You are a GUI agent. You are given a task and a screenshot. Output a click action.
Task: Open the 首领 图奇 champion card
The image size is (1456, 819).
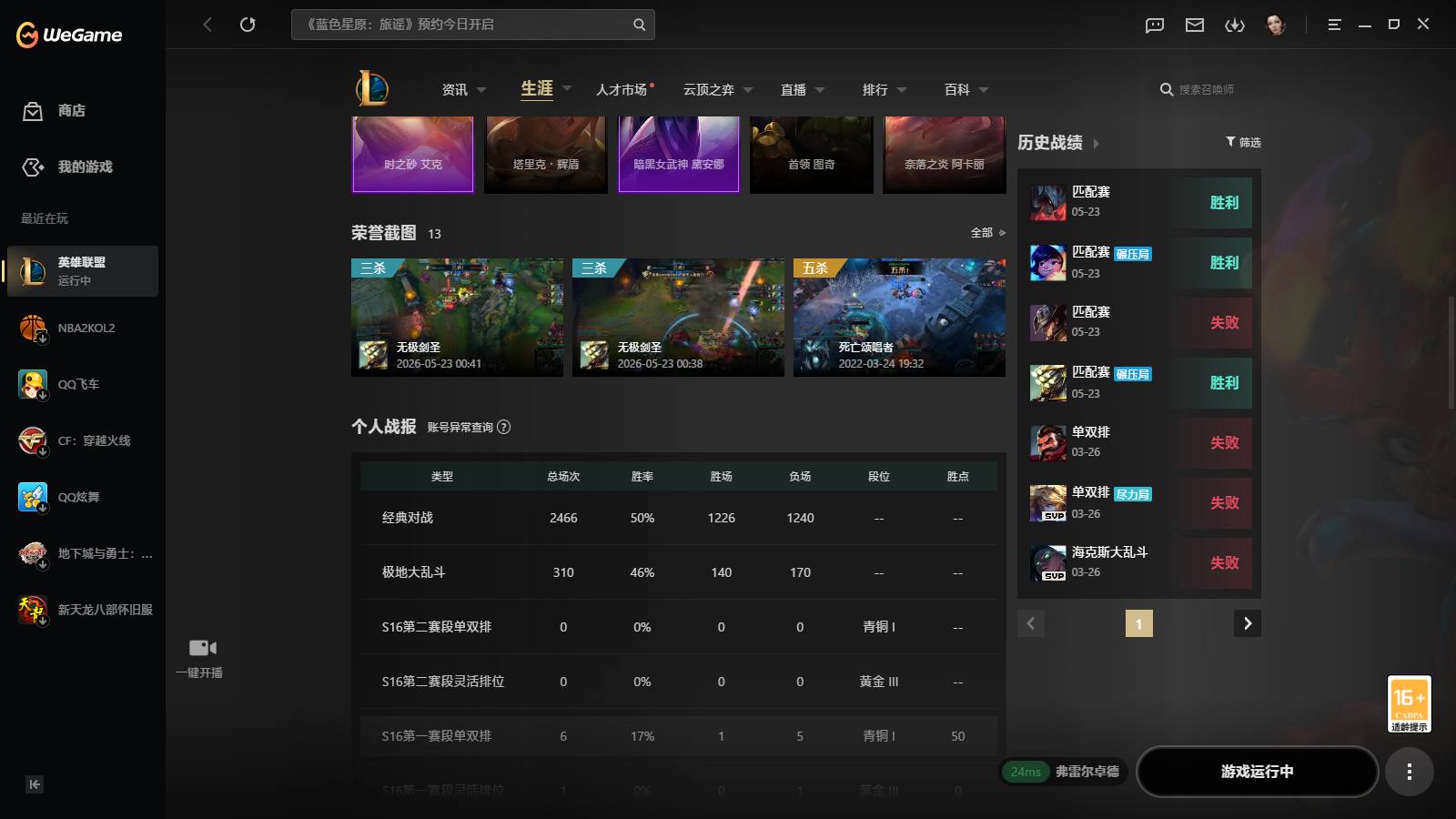pos(812,154)
